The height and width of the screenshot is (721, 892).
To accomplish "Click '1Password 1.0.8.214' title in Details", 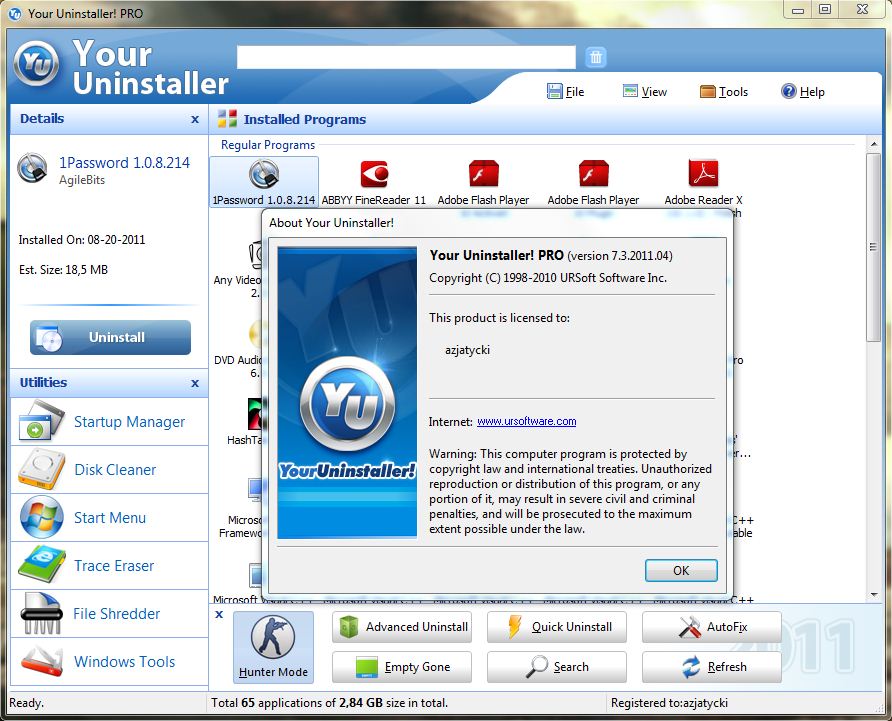I will (x=125, y=163).
